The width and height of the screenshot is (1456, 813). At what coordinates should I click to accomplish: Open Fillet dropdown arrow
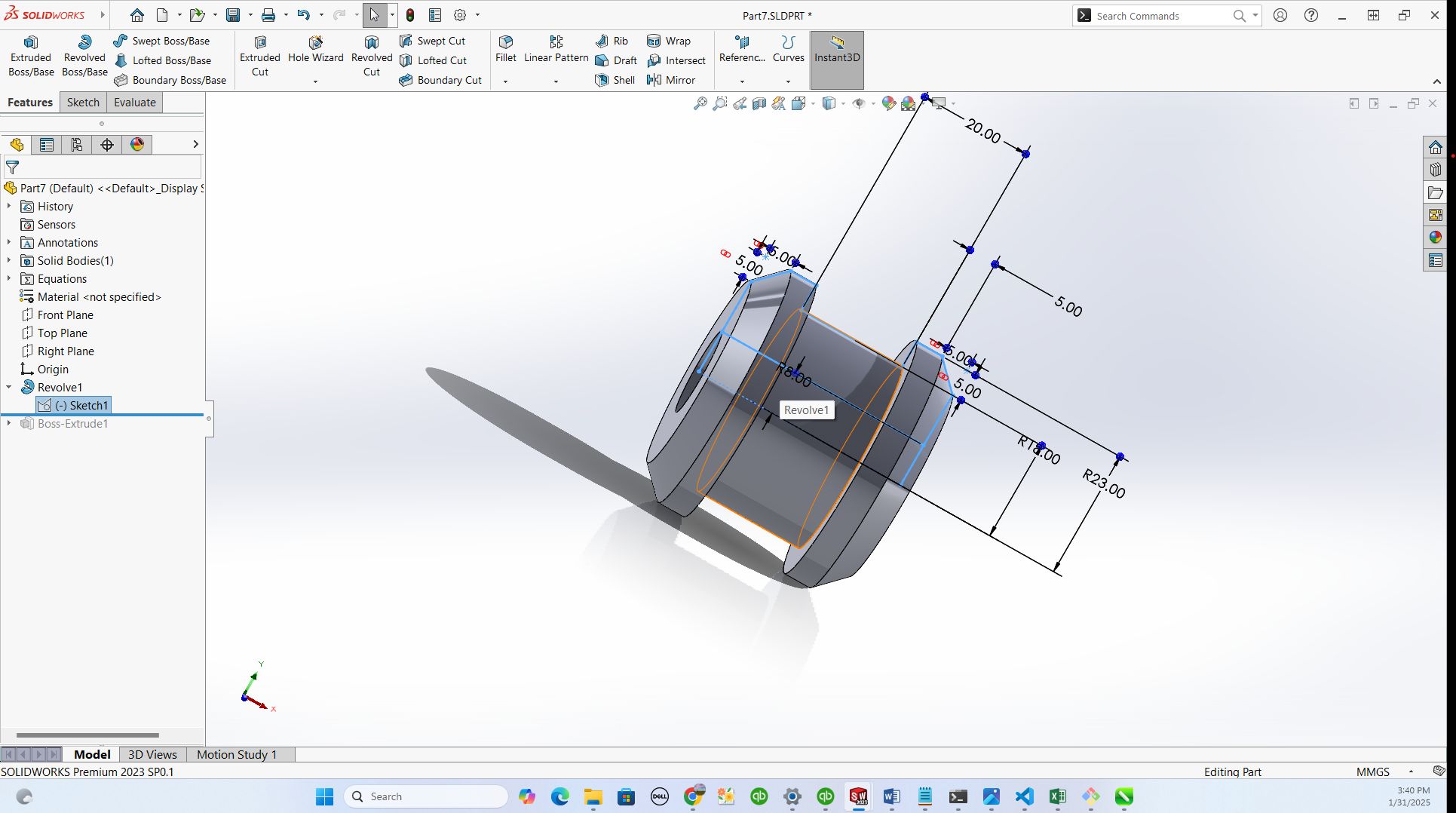pyautogui.click(x=506, y=81)
